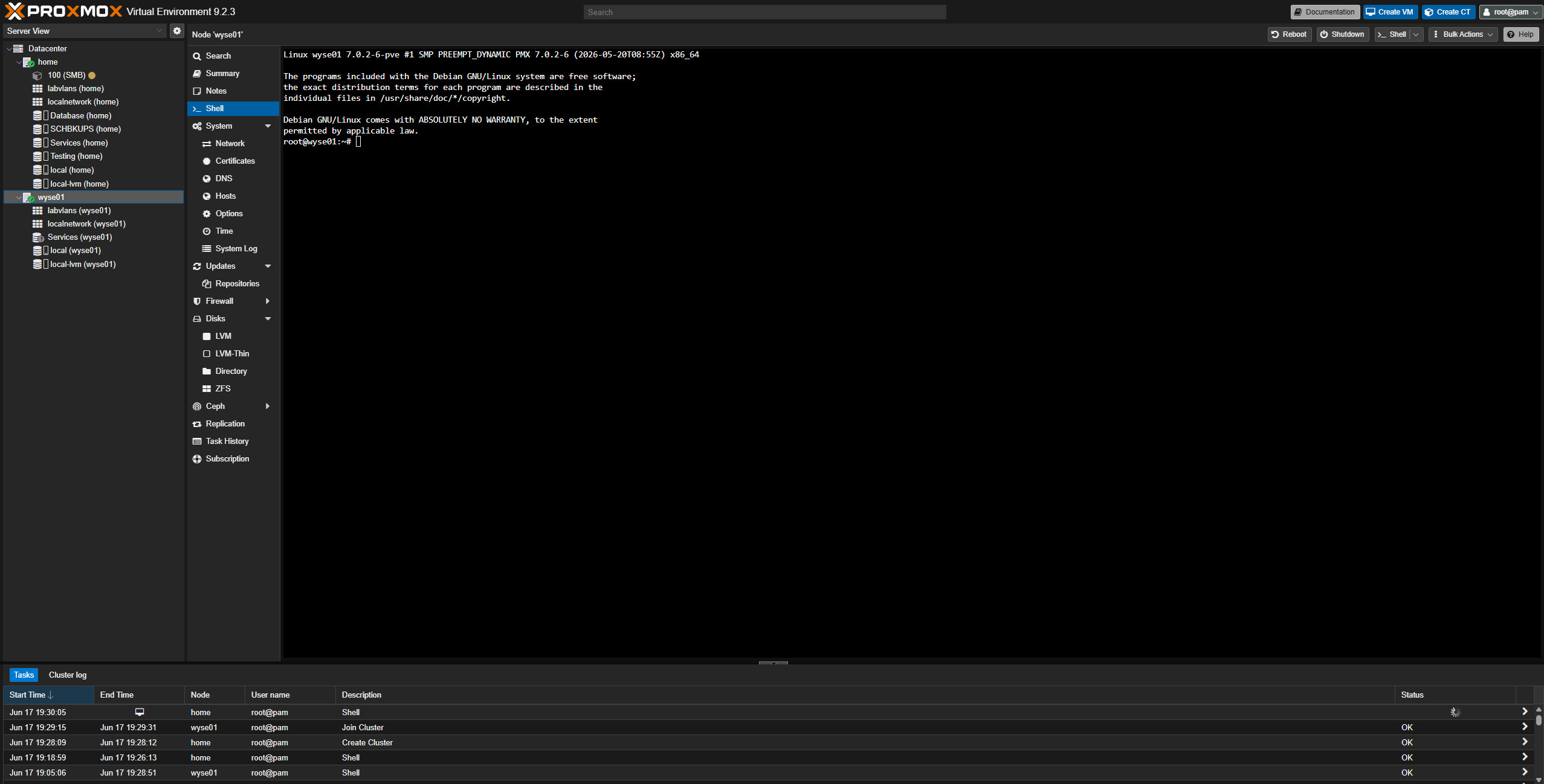Focus the top Search field
Viewport: 1544px width, 784px height.
[x=764, y=12]
